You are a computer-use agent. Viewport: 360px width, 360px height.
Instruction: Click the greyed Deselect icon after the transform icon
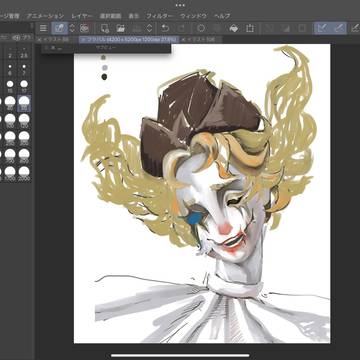coord(269,28)
